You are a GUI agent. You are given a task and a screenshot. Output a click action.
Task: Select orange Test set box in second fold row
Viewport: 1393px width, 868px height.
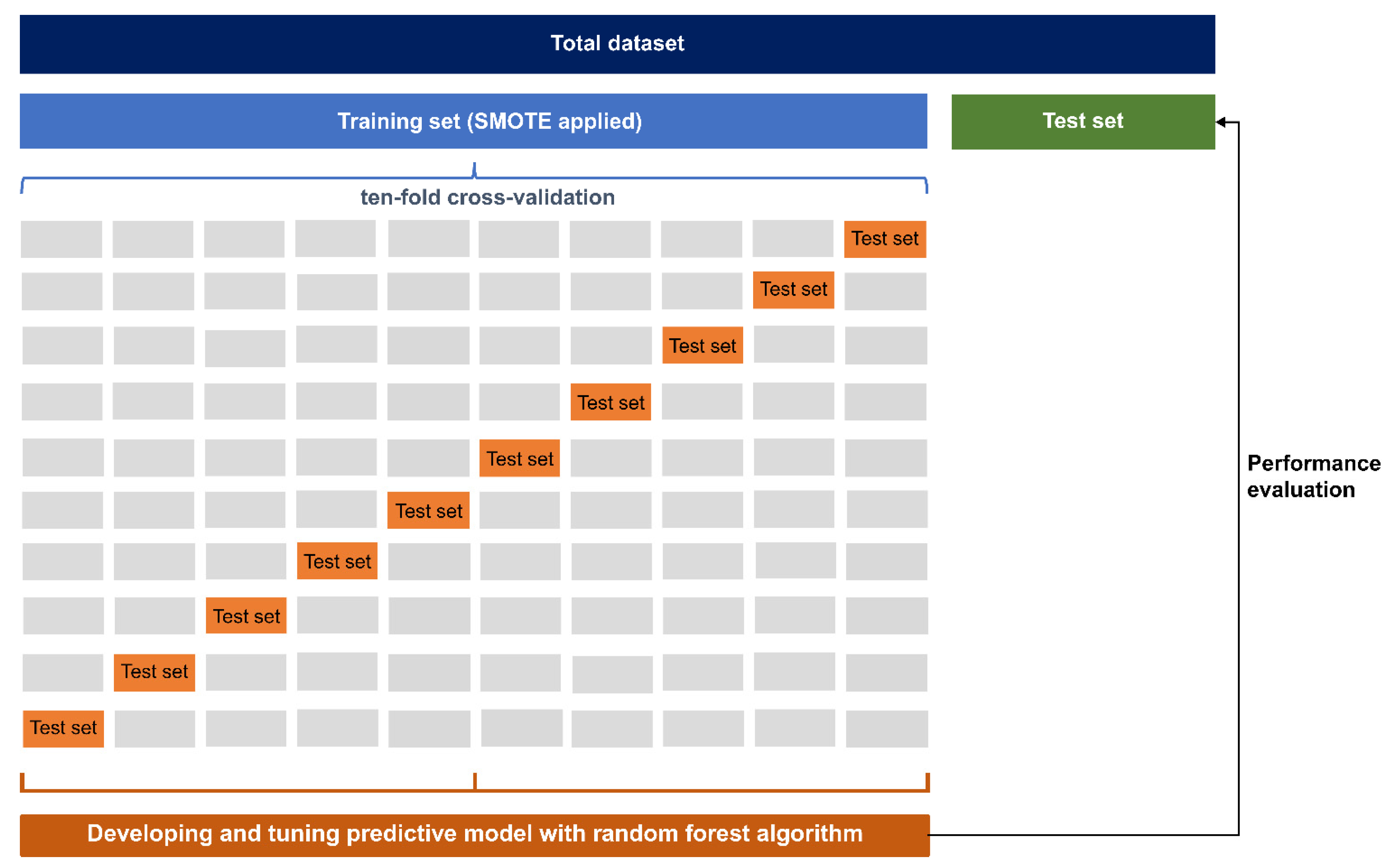tap(793, 290)
